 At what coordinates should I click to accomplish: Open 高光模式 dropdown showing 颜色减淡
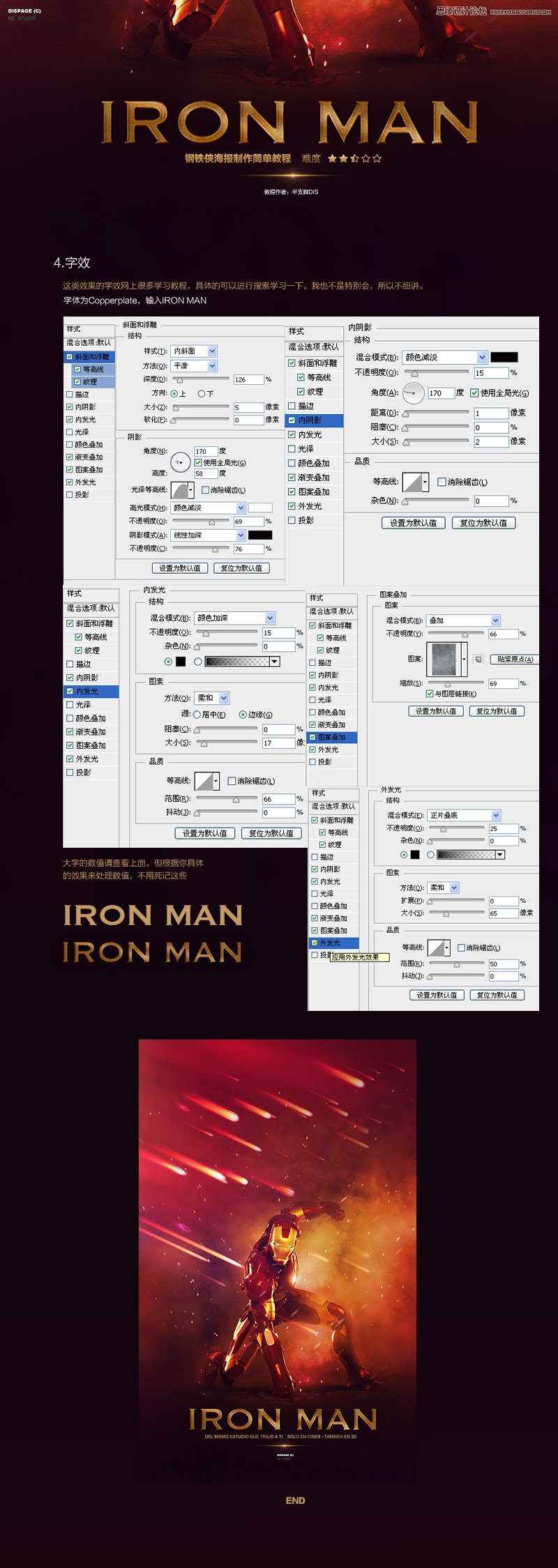(x=209, y=508)
